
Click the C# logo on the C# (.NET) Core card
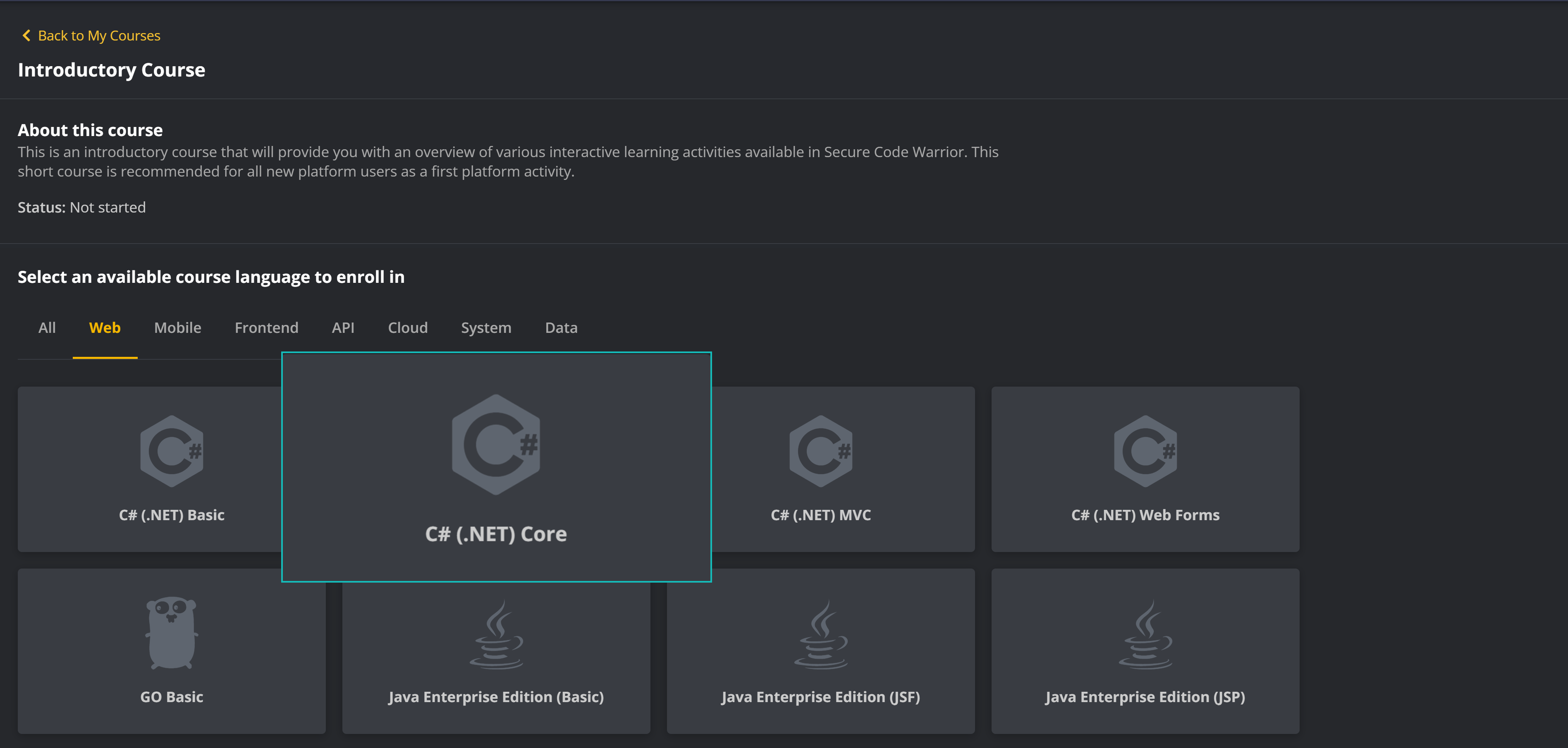click(496, 444)
